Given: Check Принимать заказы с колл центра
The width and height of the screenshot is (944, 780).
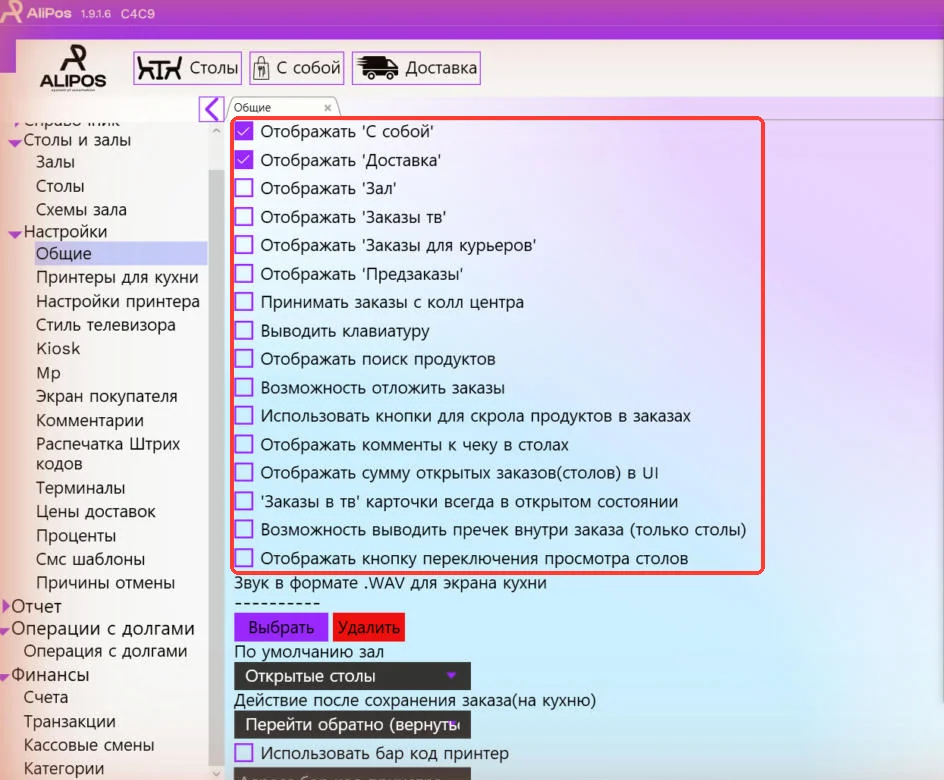Looking at the screenshot, I should (x=244, y=302).
